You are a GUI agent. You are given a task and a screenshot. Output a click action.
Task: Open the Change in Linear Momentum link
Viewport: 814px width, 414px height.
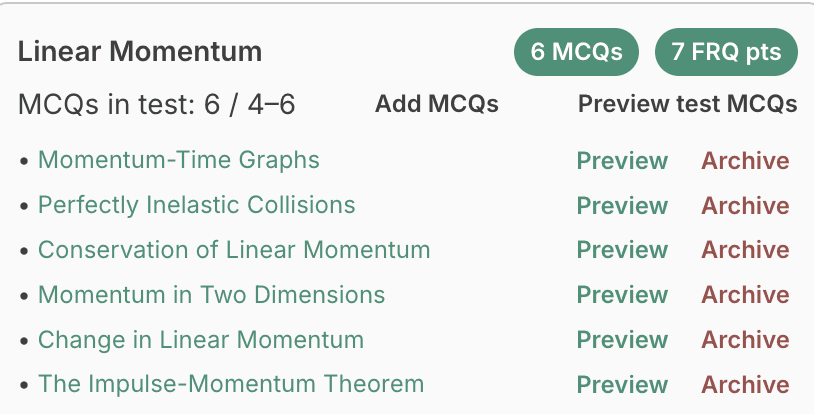pos(200,340)
